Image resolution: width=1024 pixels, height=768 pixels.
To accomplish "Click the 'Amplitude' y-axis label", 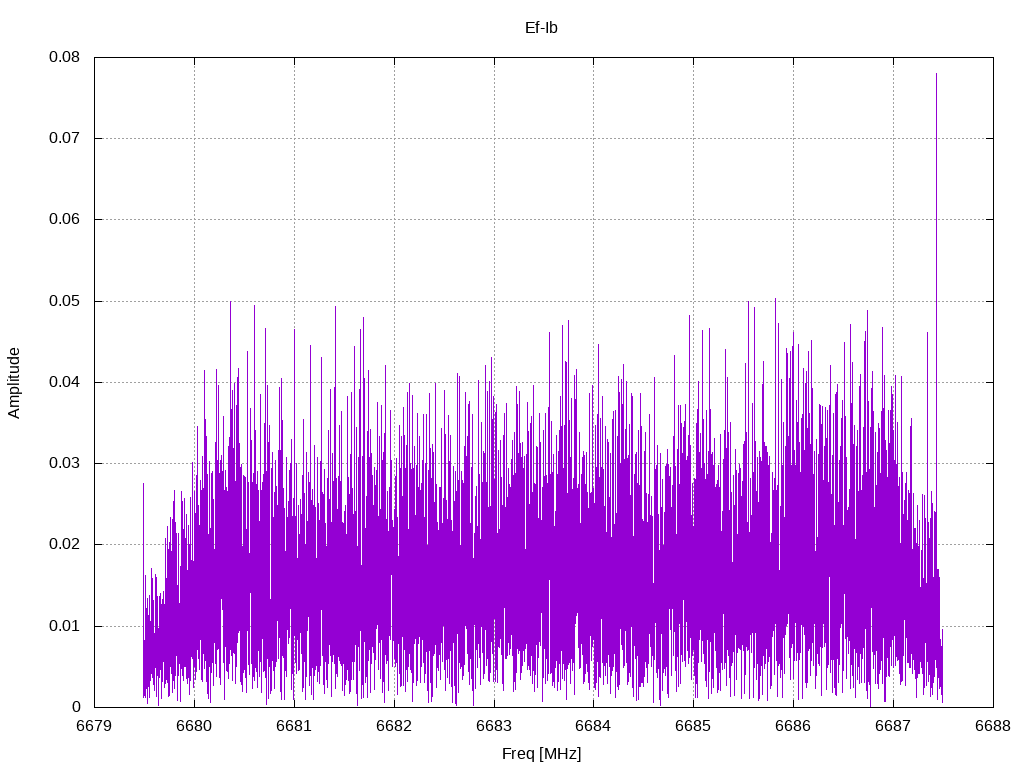I will click(14, 383).
